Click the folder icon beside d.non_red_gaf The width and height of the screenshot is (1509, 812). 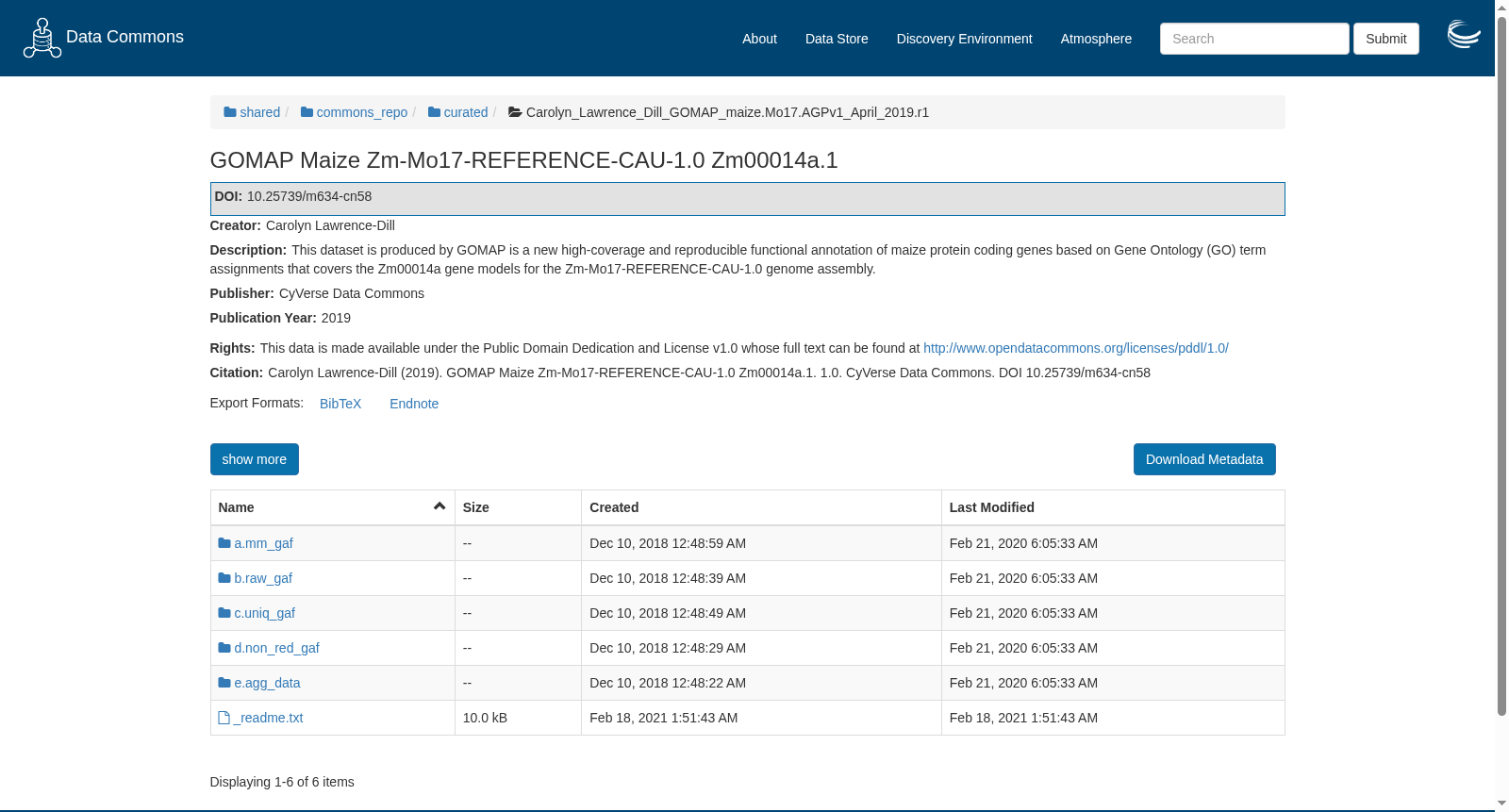[224, 648]
